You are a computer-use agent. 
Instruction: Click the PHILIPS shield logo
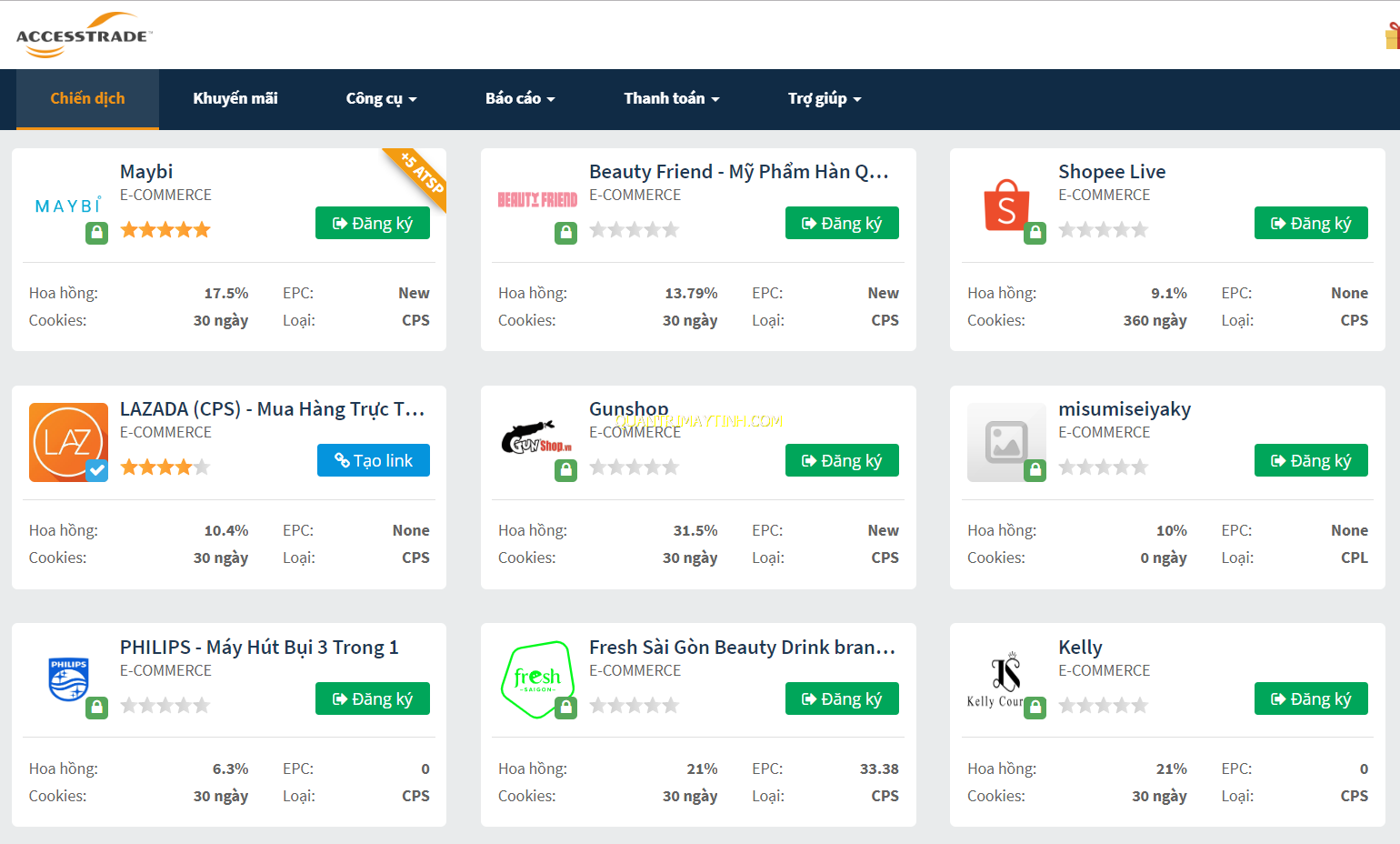pyautogui.click(x=68, y=679)
